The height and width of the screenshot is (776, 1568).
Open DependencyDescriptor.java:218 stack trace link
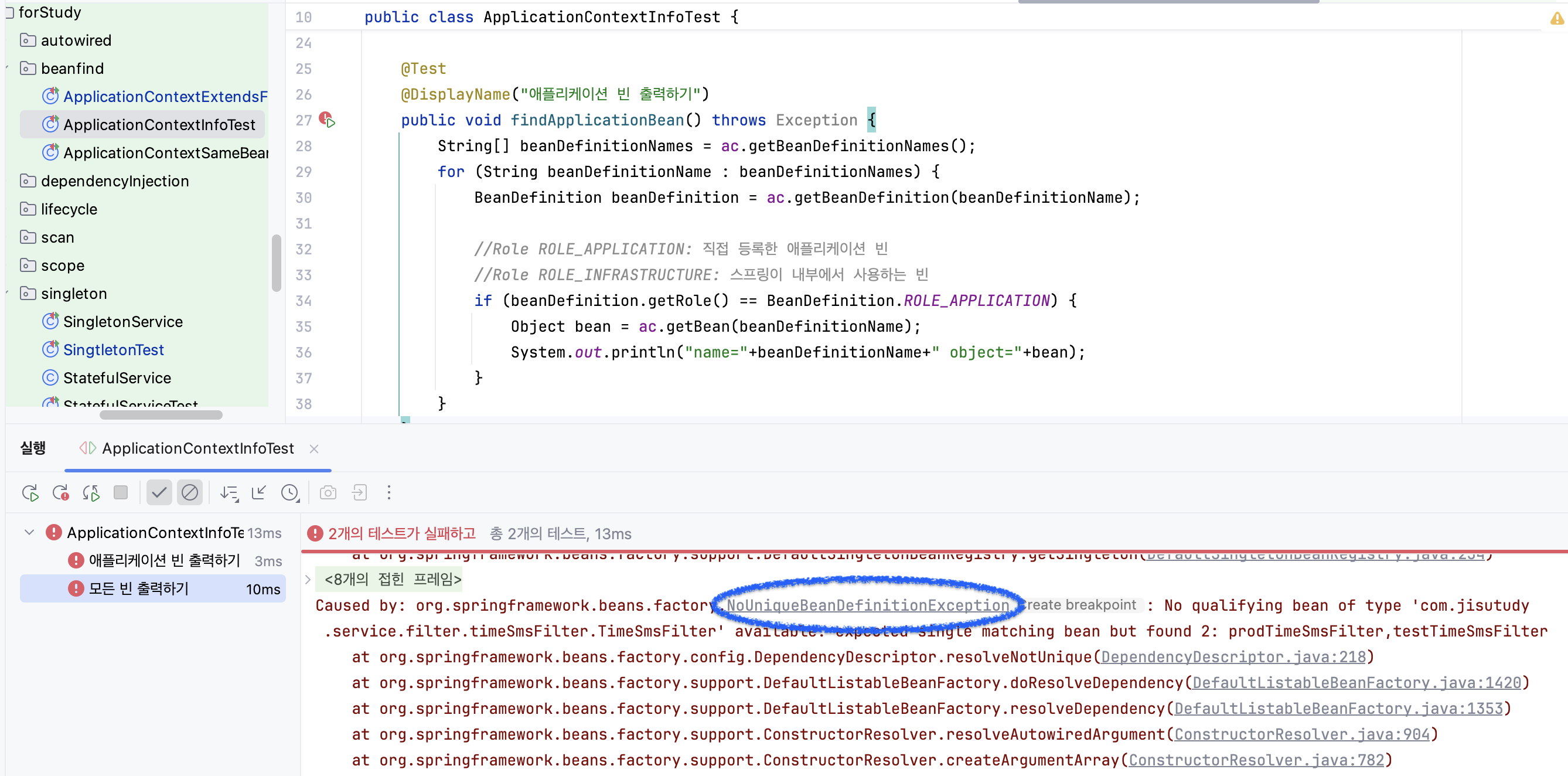pyautogui.click(x=1233, y=656)
